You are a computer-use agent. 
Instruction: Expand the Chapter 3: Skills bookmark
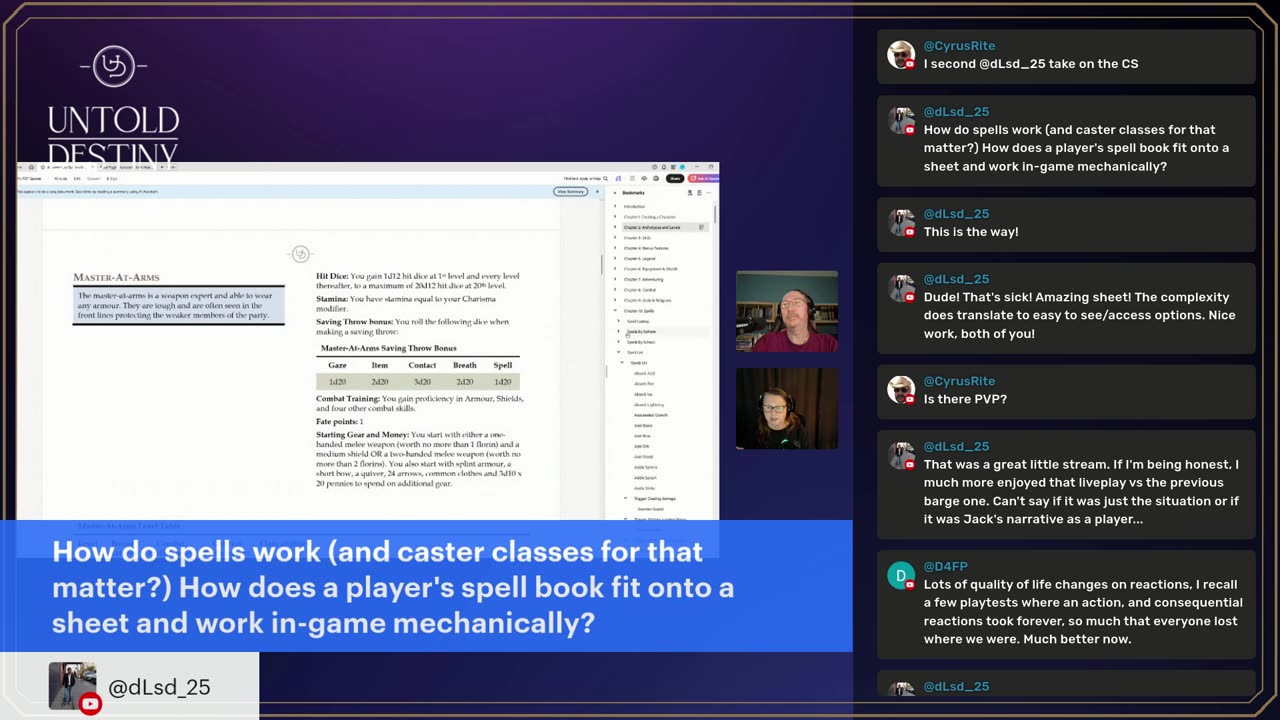tap(615, 238)
